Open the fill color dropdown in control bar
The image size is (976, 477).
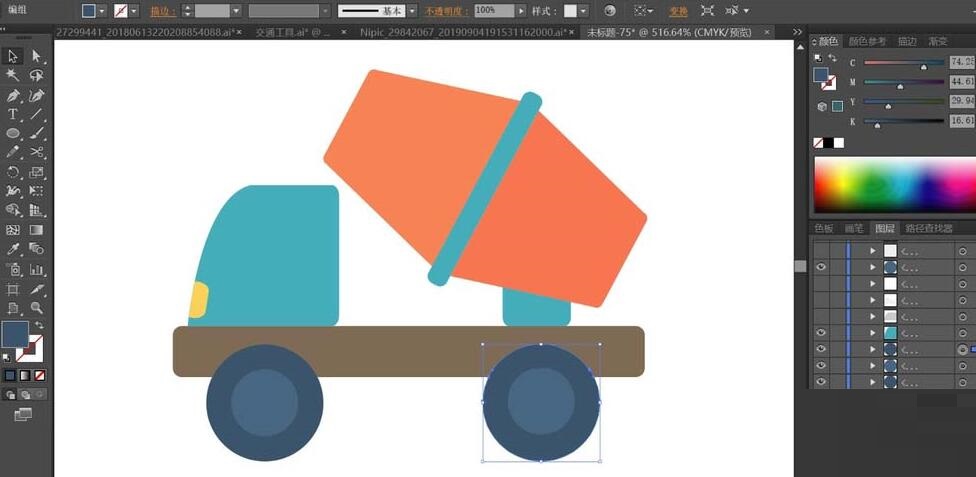click(103, 10)
